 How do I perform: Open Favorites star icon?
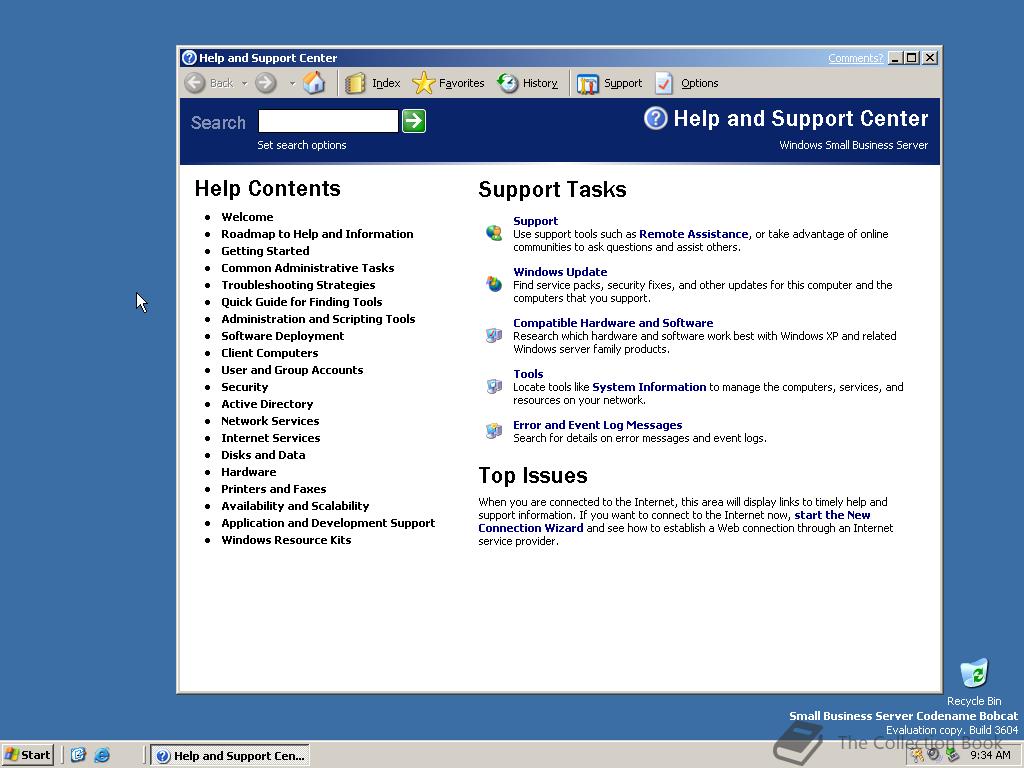(x=424, y=83)
